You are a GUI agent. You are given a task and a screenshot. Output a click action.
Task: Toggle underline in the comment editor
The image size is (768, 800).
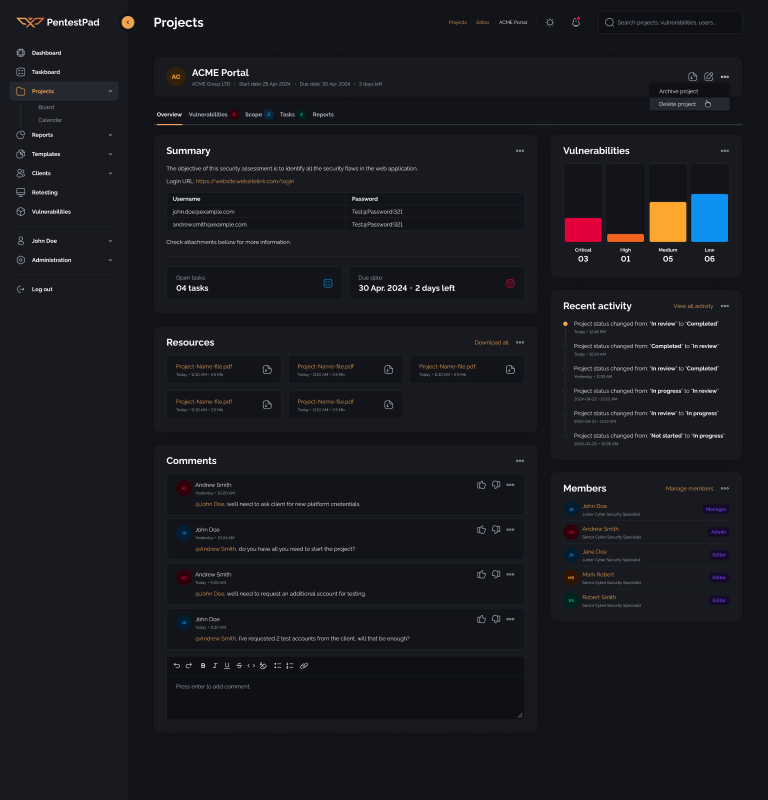(227, 666)
